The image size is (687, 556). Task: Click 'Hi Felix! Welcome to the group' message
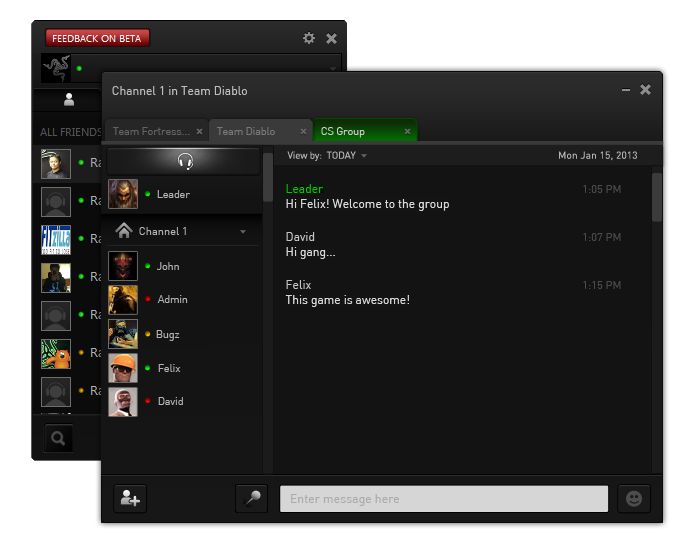click(367, 204)
